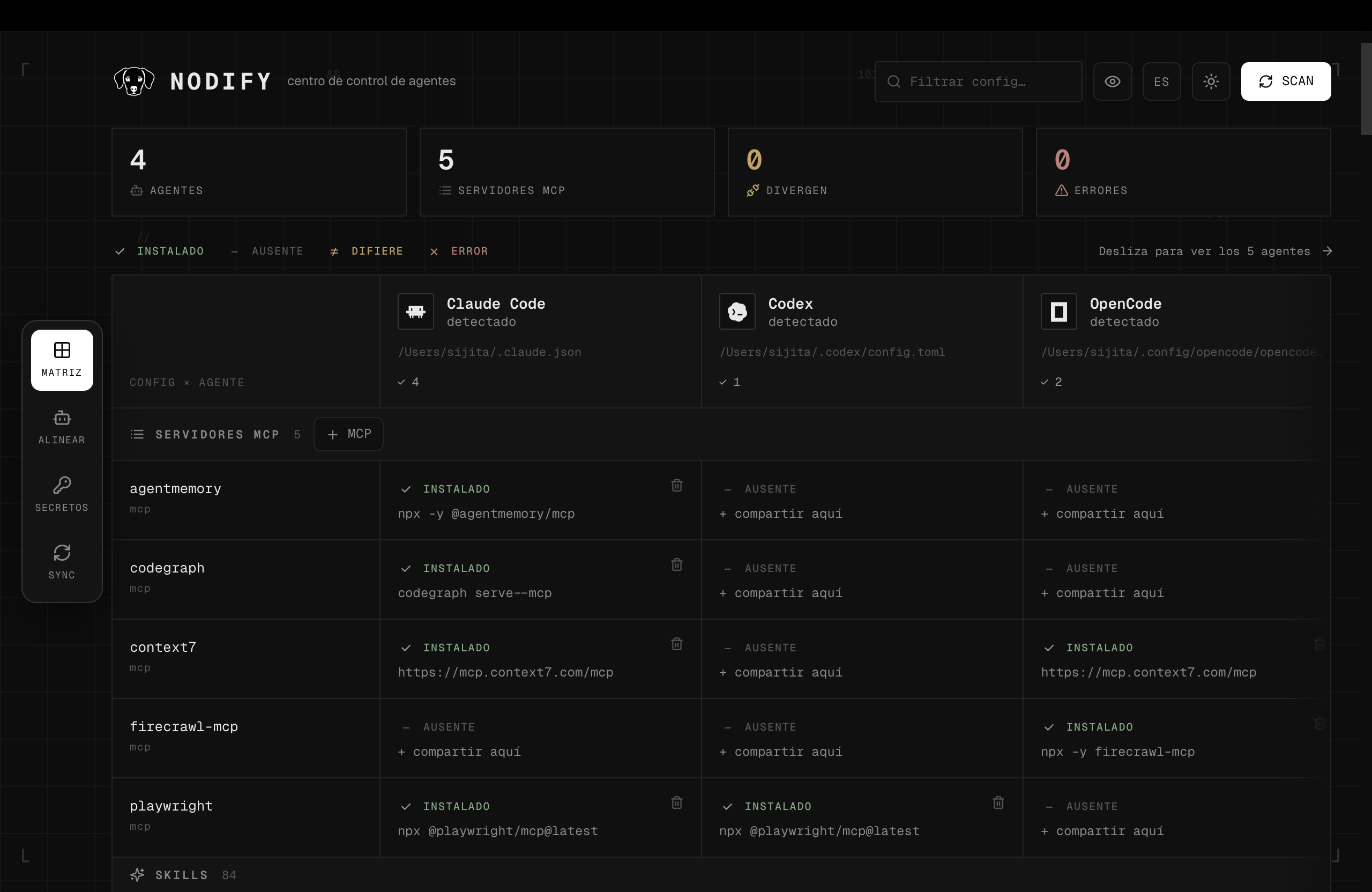Share firecrawl-mcp to Claude Code
Image resolution: width=1372 pixels, height=892 pixels.
(459, 752)
